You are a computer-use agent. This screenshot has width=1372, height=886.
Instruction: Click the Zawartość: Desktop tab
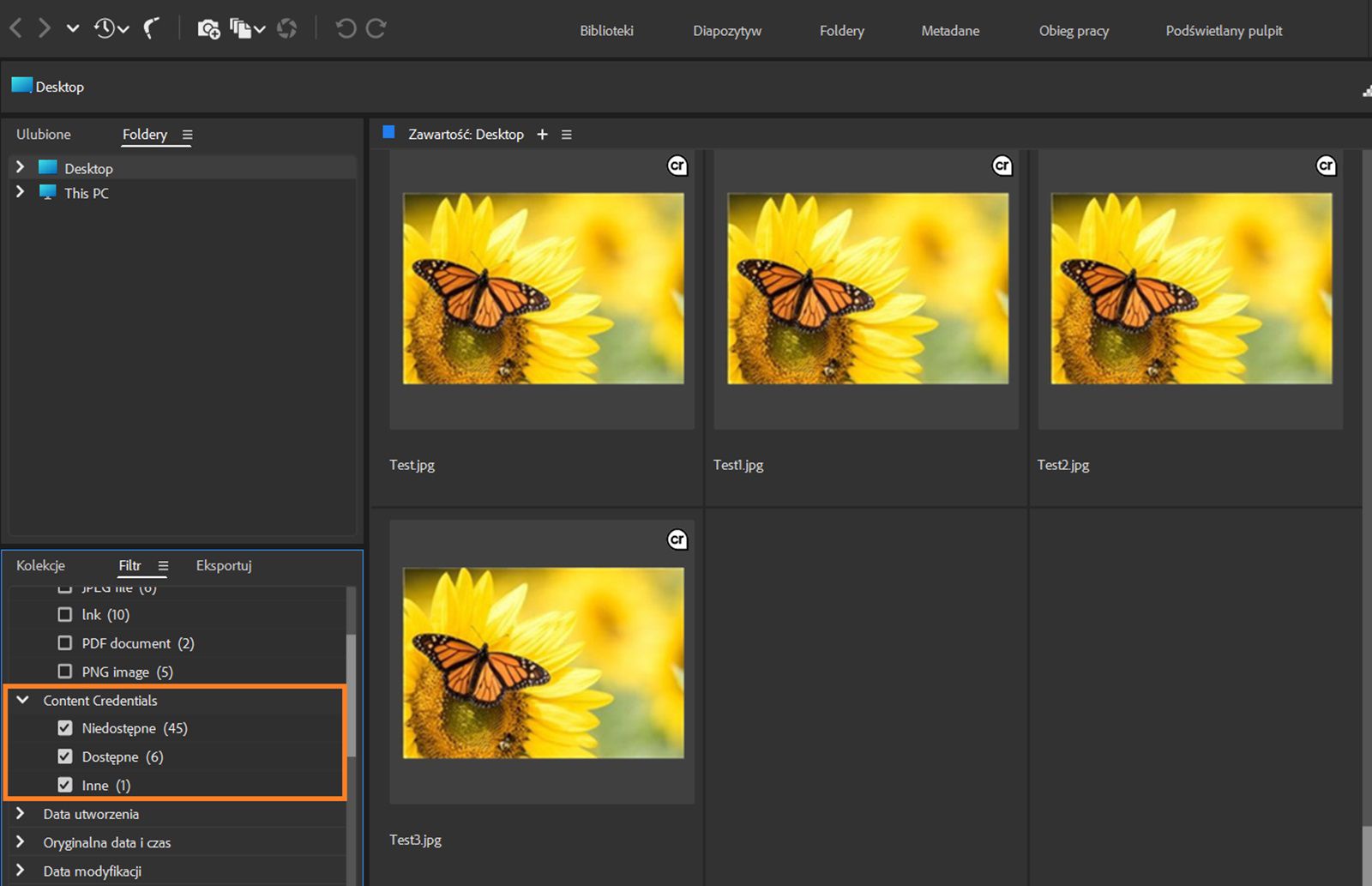[x=466, y=134]
